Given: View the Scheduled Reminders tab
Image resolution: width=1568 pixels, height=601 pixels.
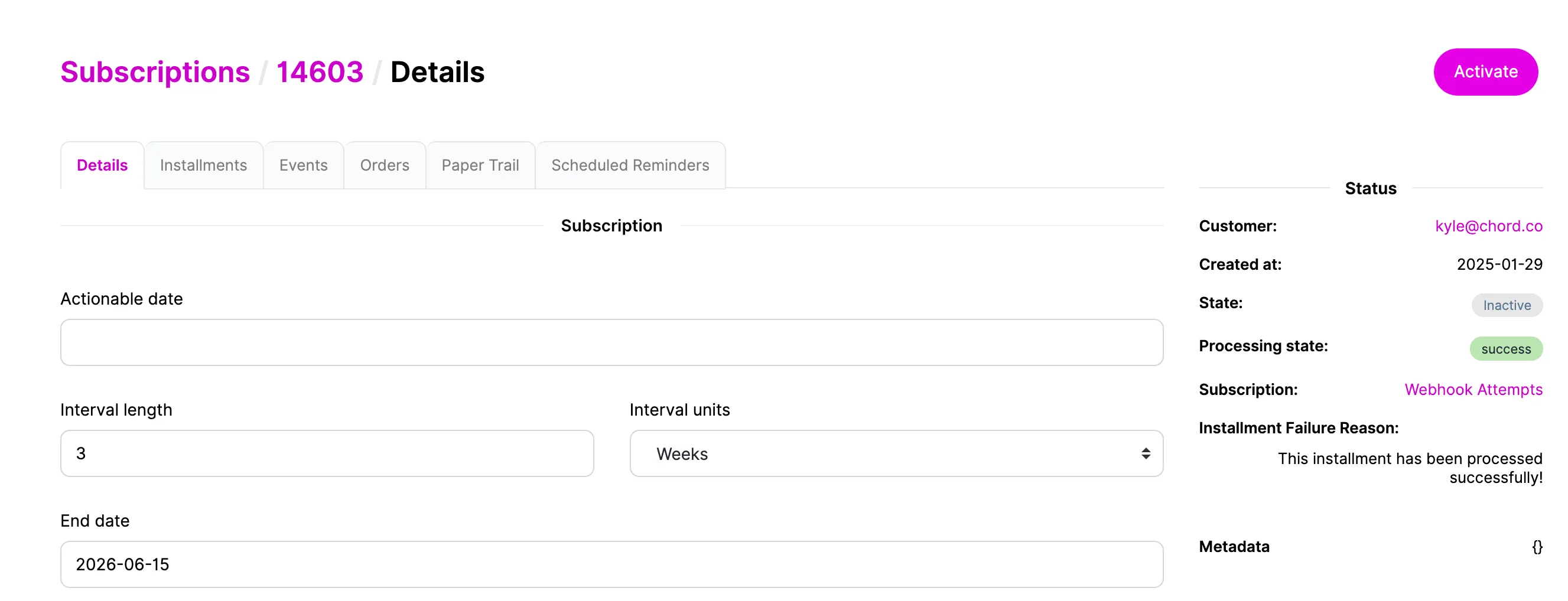Looking at the screenshot, I should pyautogui.click(x=630, y=165).
